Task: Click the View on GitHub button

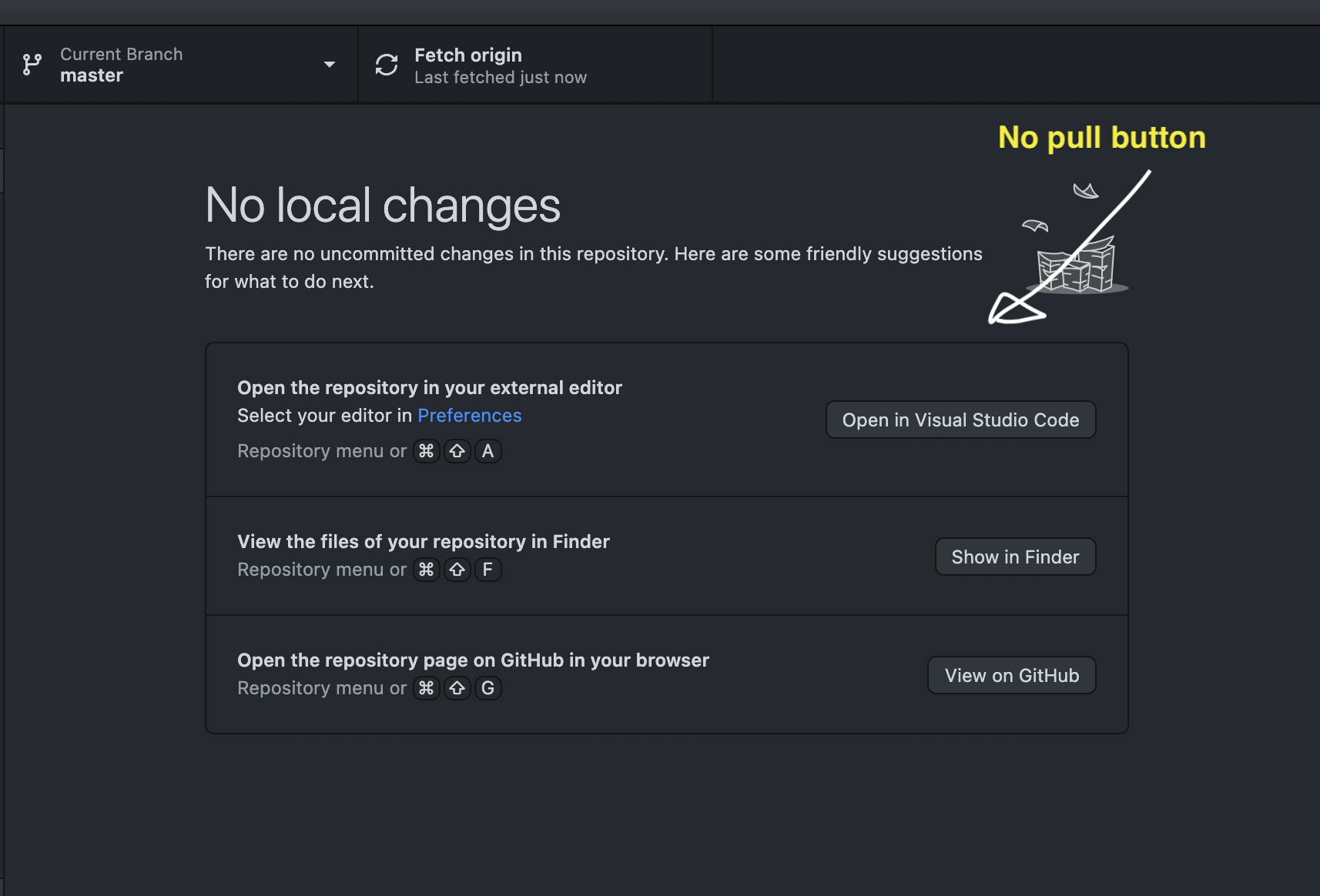Action: coord(1011,675)
